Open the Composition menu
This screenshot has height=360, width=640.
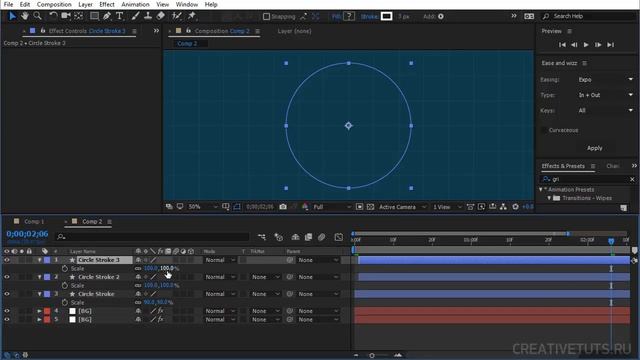click(54, 4)
